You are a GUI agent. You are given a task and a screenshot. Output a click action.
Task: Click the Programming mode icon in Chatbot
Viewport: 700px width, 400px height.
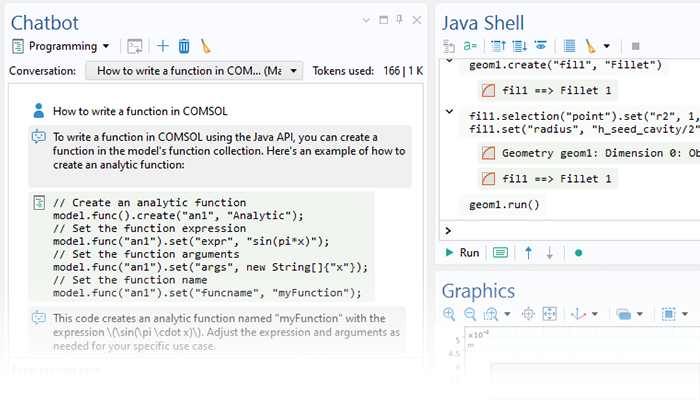point(18,46)
